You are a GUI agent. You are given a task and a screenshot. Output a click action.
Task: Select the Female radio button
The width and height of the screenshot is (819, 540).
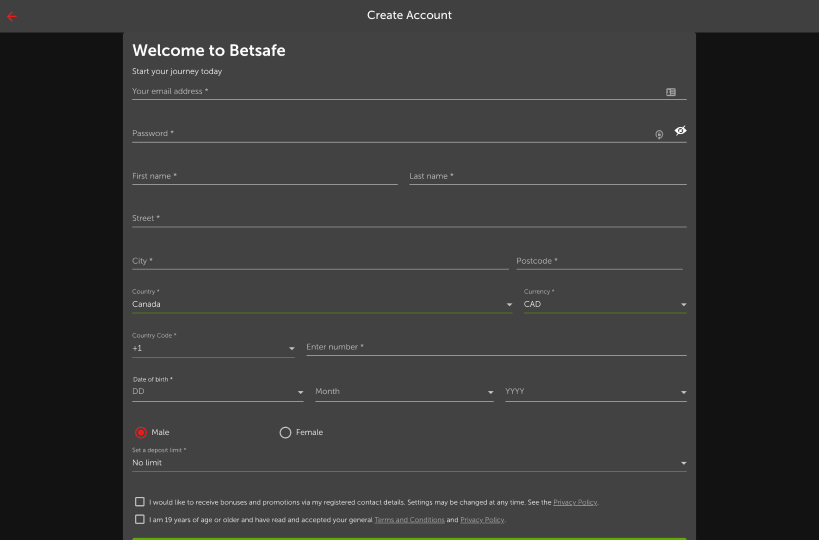tap(285, 432)
